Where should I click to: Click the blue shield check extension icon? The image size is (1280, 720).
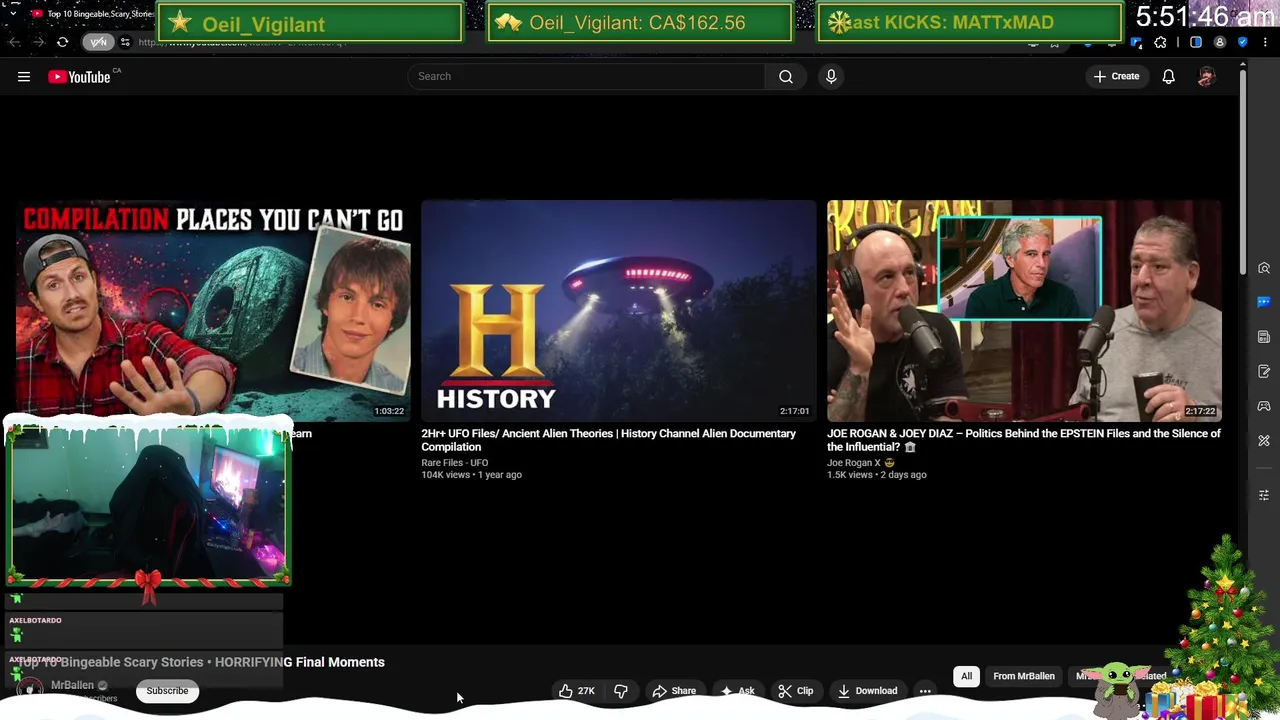(x=1242, y=42)
